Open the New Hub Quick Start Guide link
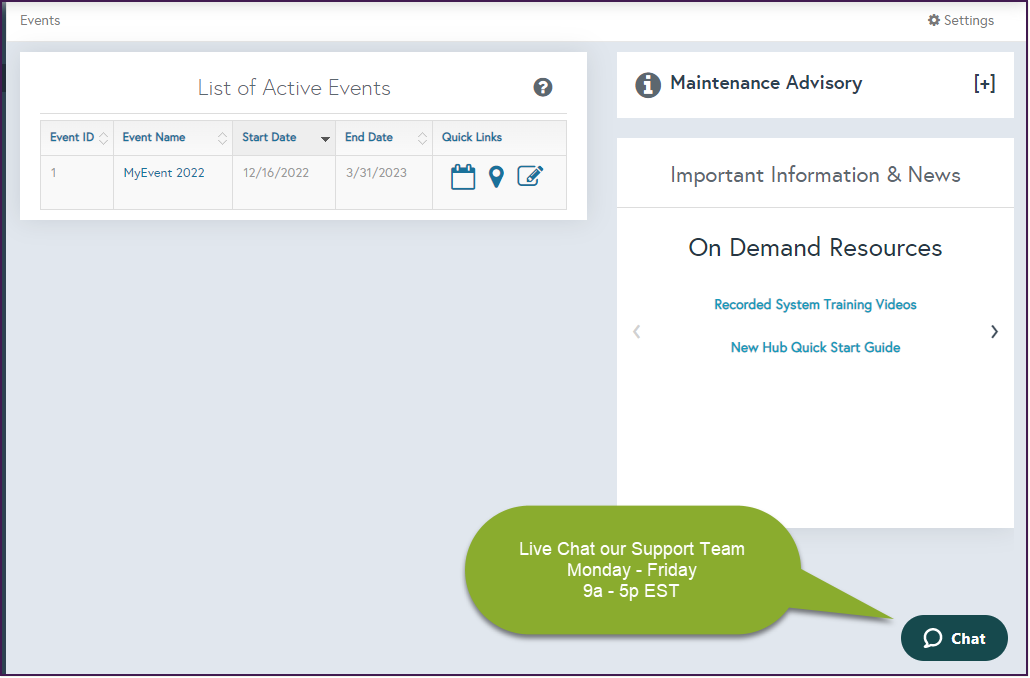Screen dimensions: 1030x678 click(x=815, y=348)
